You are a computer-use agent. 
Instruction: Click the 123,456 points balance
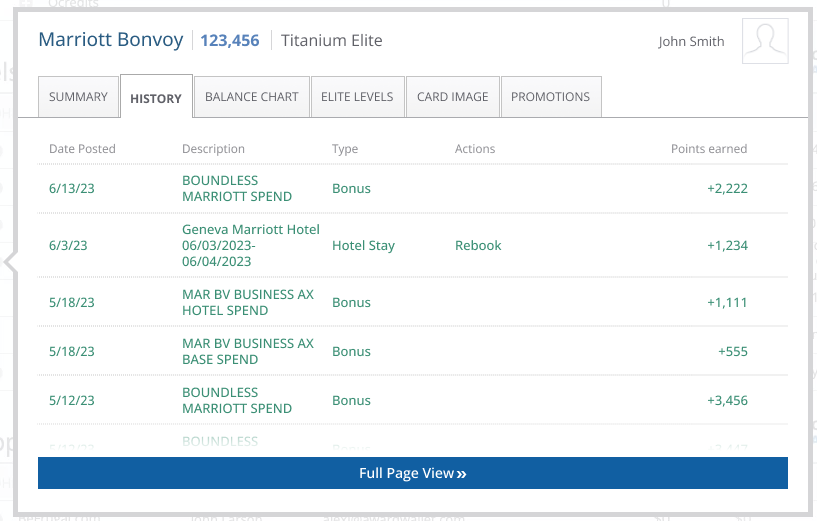coord(229,41)
